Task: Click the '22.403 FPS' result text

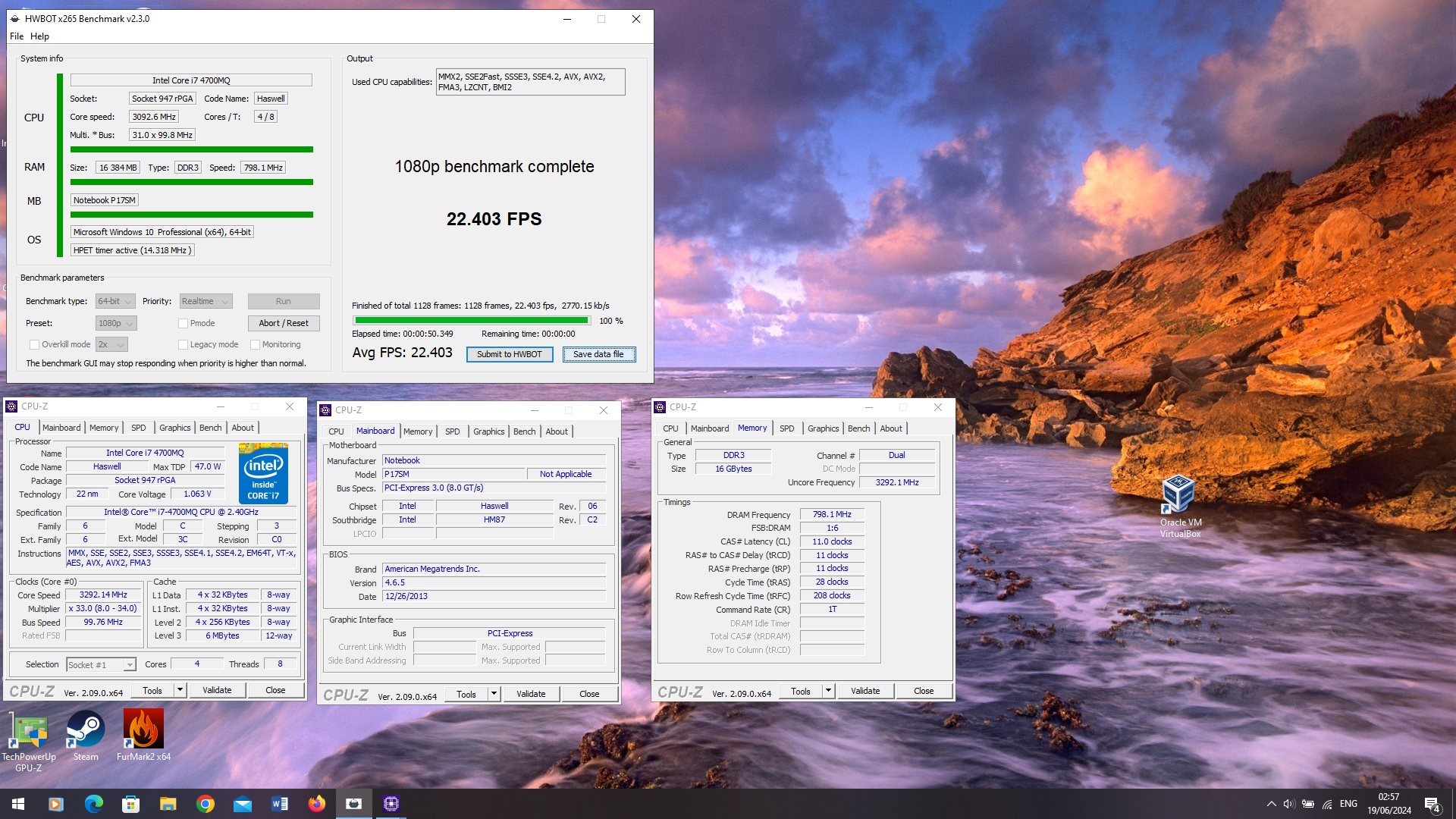Action: click(x=494, y=219)
